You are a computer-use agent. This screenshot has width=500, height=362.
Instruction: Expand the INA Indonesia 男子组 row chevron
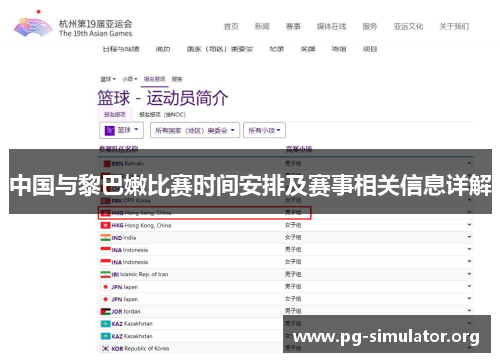pos(469,249)
